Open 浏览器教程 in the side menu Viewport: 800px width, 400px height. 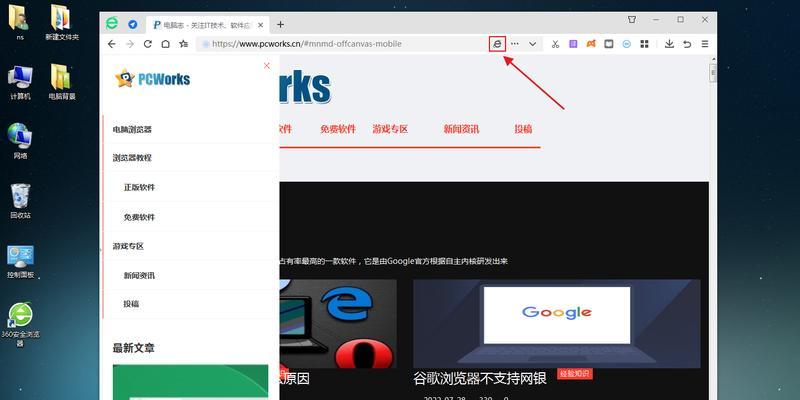click(132, 158)
